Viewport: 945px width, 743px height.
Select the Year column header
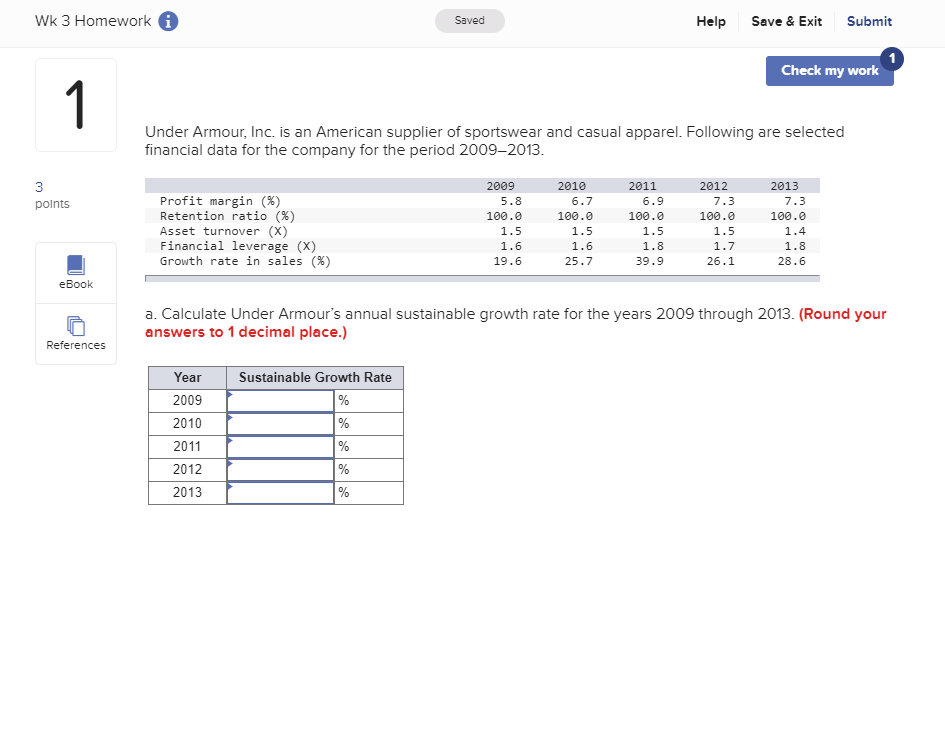click(187, 377)
